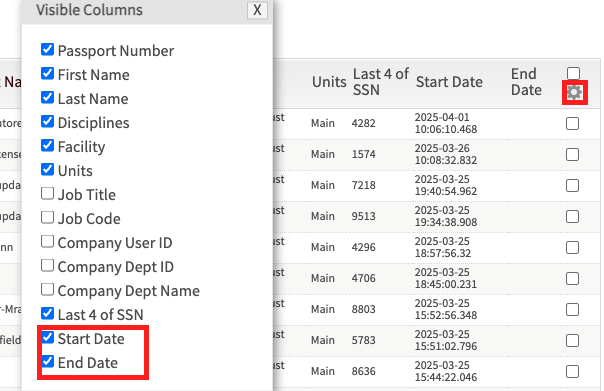Screen dimensions: 604x391
Task: Open column settings via the gear icon
Action: [x=574, y=92]
